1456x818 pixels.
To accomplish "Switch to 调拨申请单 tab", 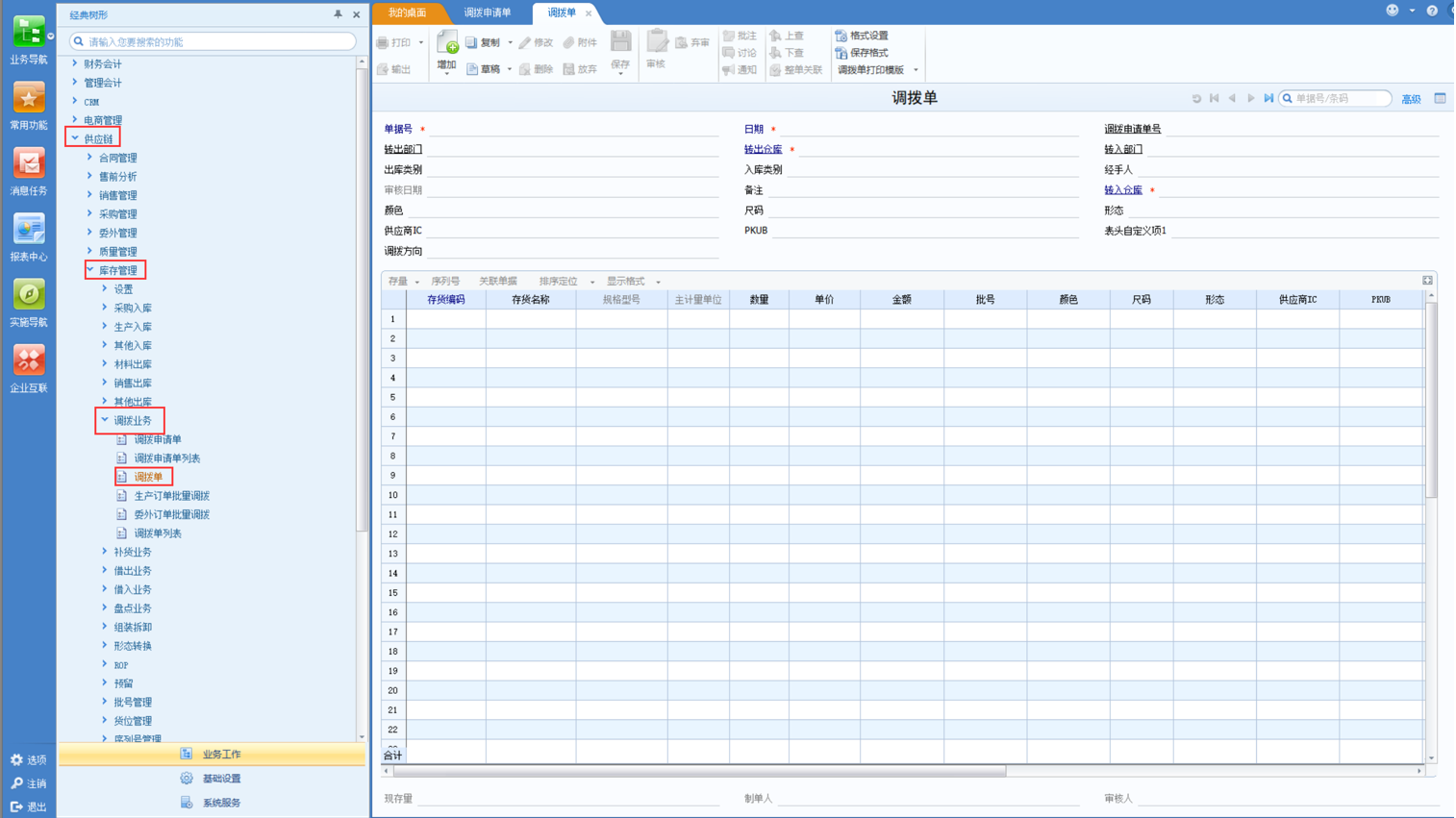I will tap(488, 12).
